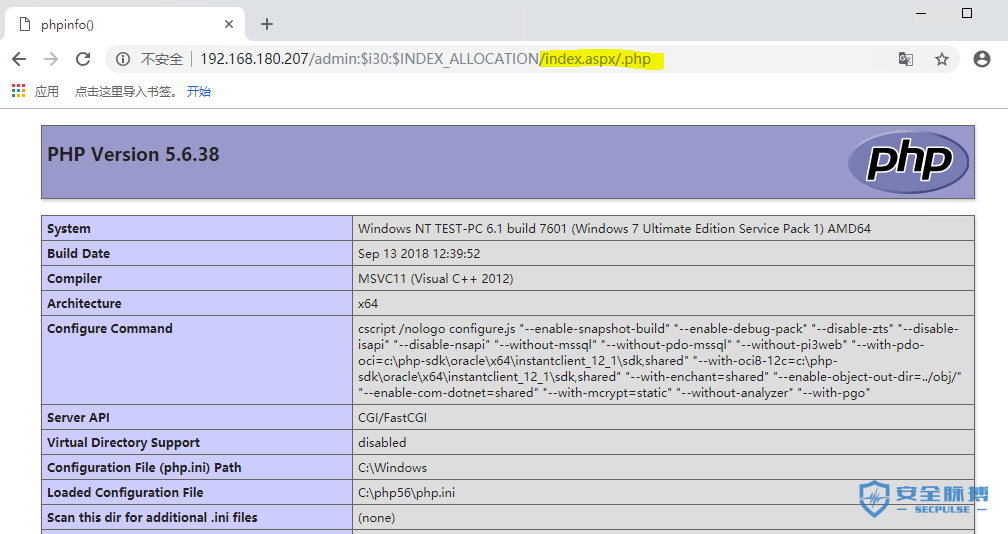This screenshot has height=534, width=1008.
Task: Click the Architecture row label
Action: pyautogui.click(x=84, y=303)
